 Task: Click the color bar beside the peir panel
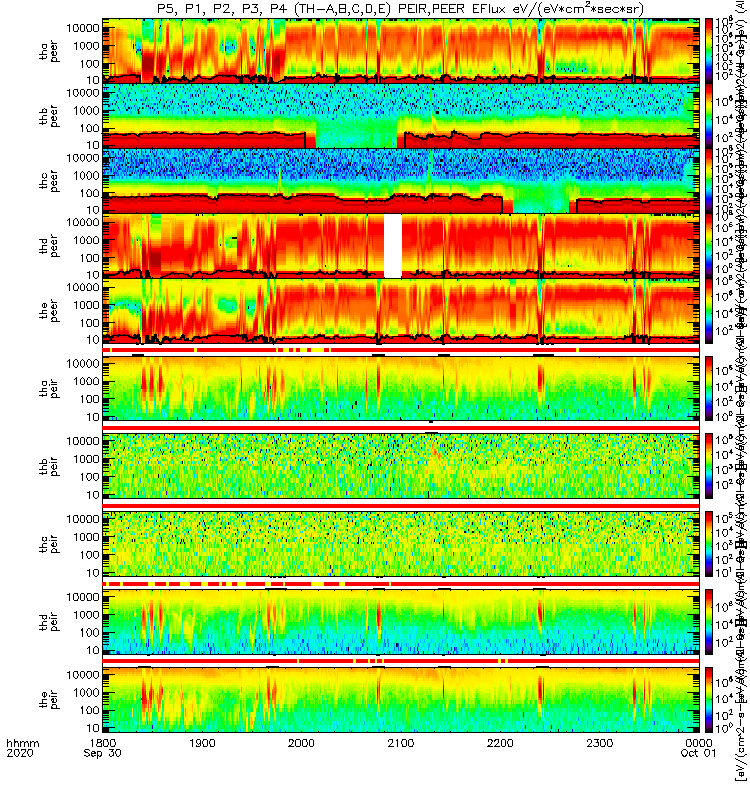pos(709,699)
